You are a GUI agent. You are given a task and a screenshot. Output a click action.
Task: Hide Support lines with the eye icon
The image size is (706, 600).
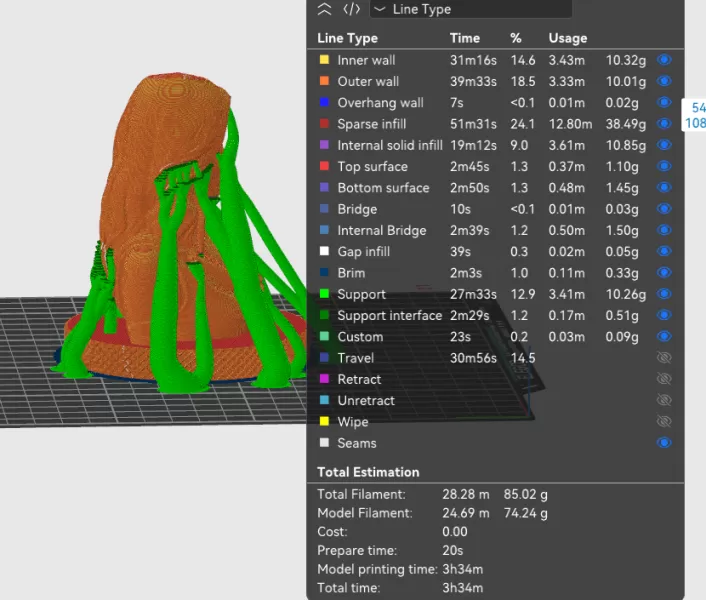(664, 294)
